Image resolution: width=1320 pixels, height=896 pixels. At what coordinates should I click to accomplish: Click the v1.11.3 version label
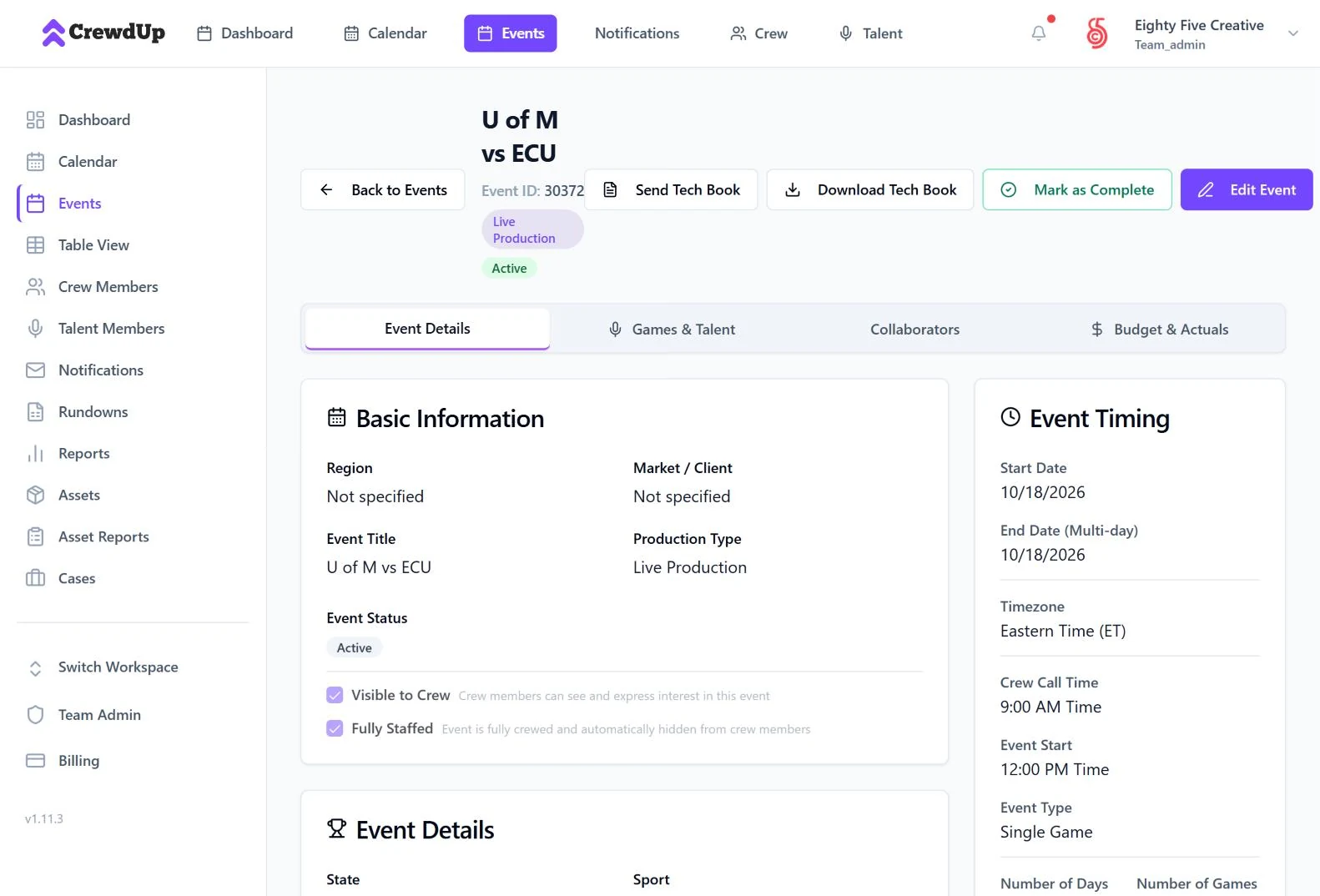click(x=44, y=819)
